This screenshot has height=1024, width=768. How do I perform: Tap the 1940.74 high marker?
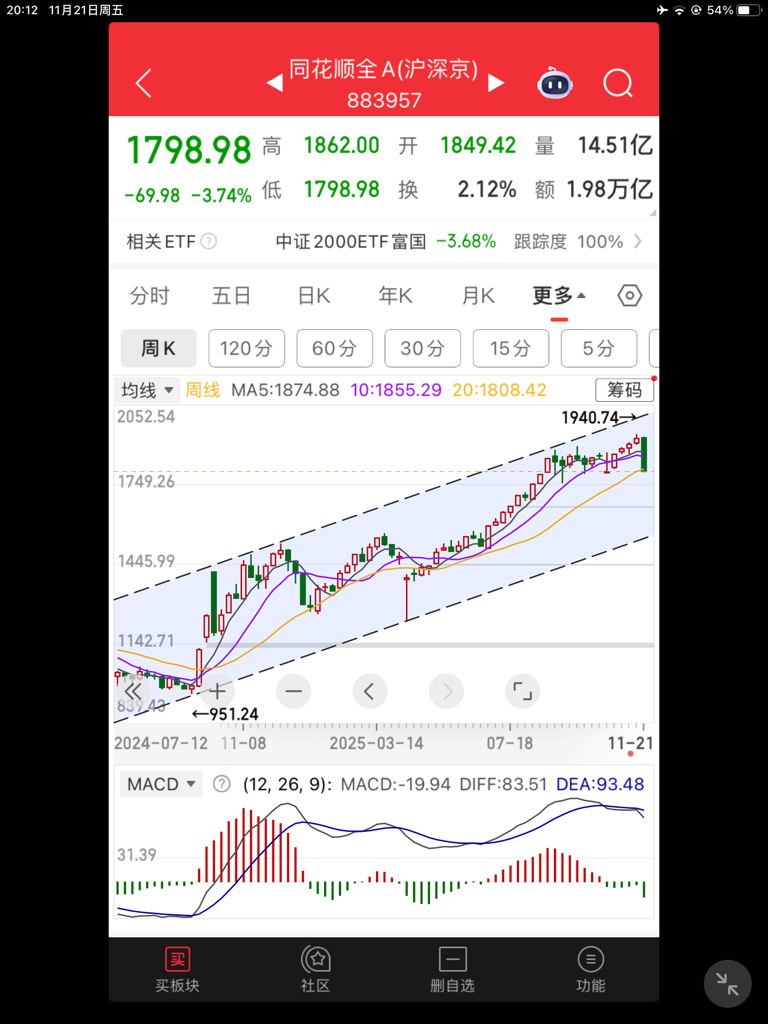600,417
